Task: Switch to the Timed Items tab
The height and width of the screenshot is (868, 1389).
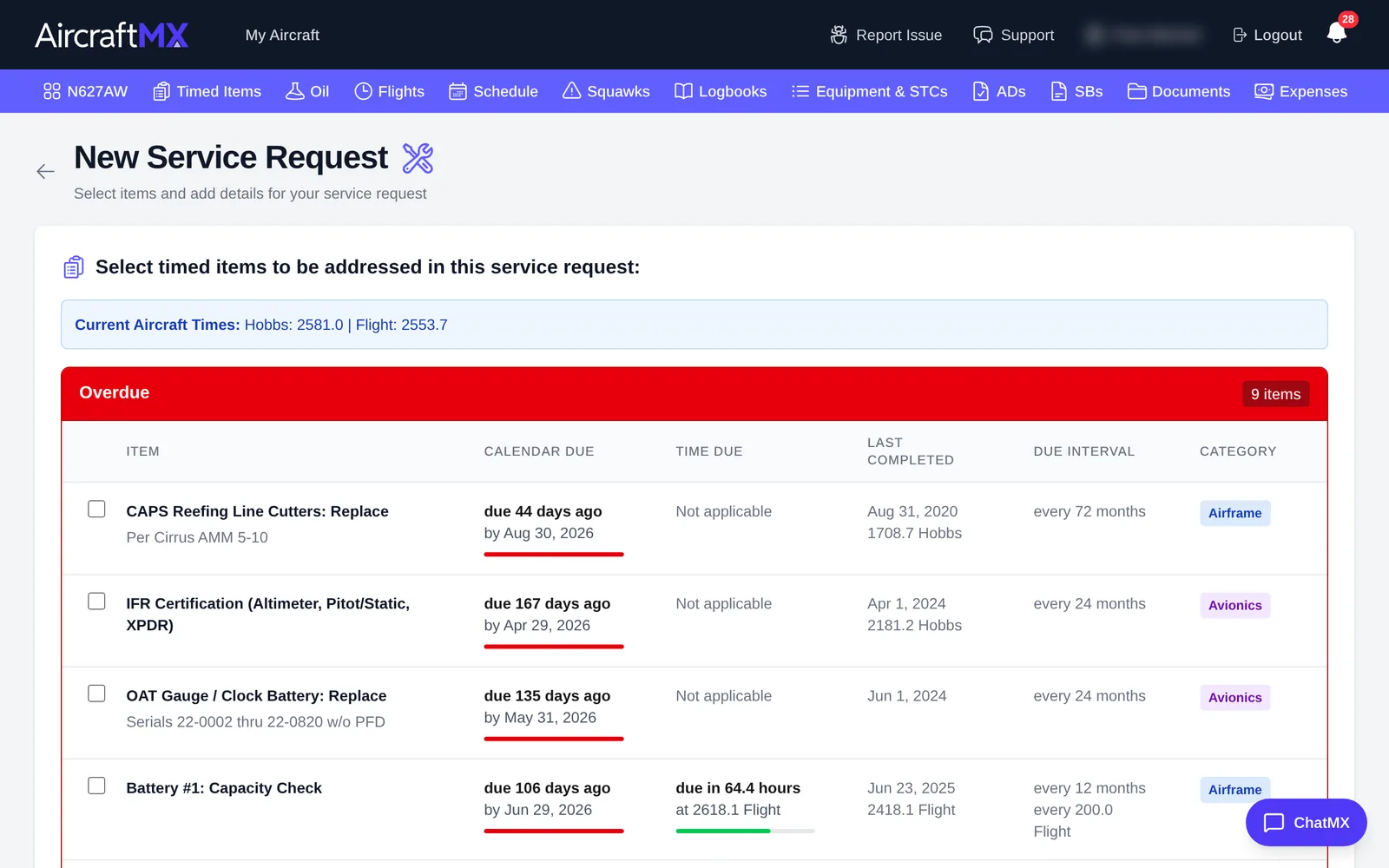Action: pyautogui.click(x=207, y=91)
